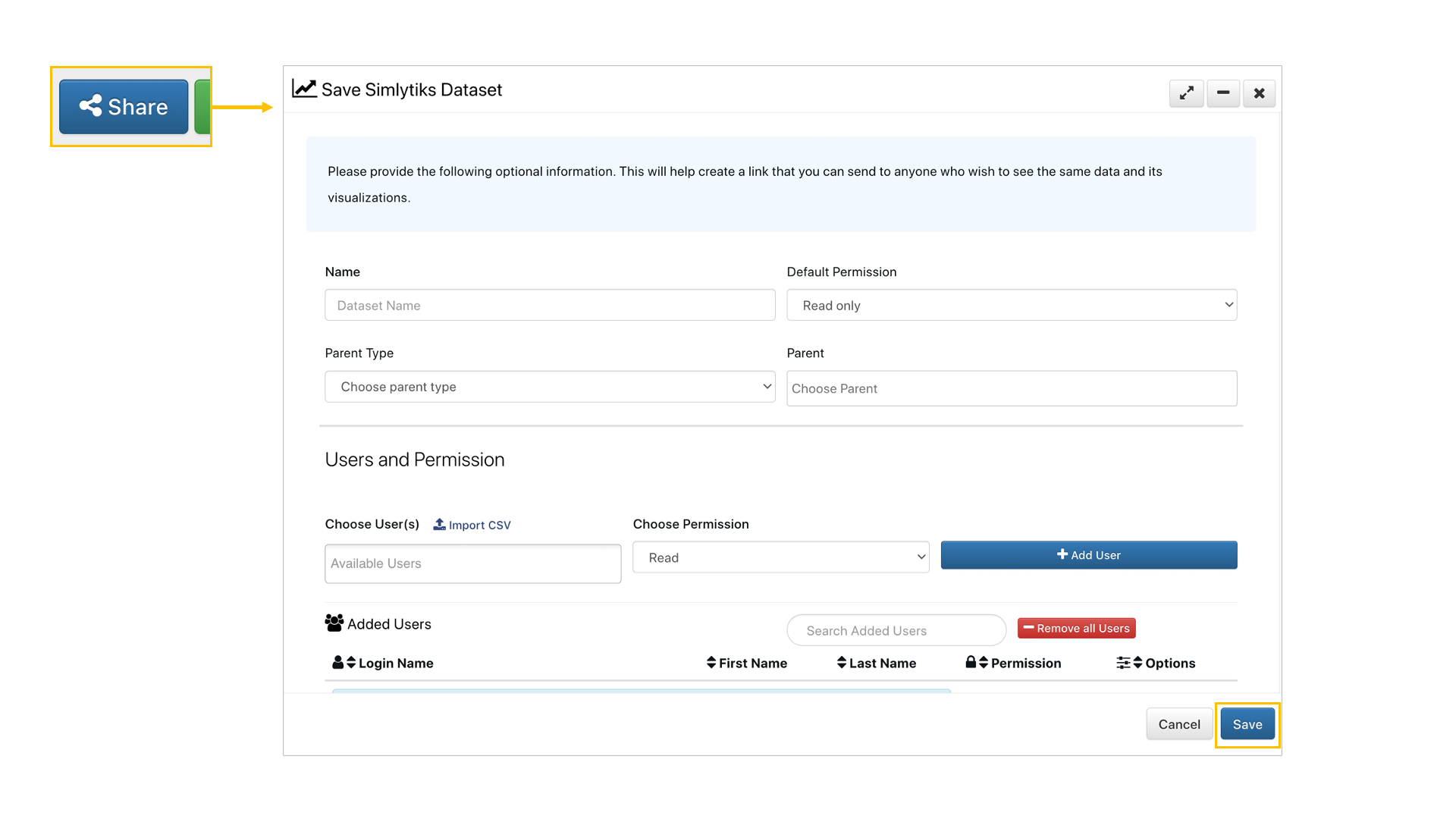Click the Available Users field
The width and height of the screenshot is (1456, 819).
pos(472,563)
